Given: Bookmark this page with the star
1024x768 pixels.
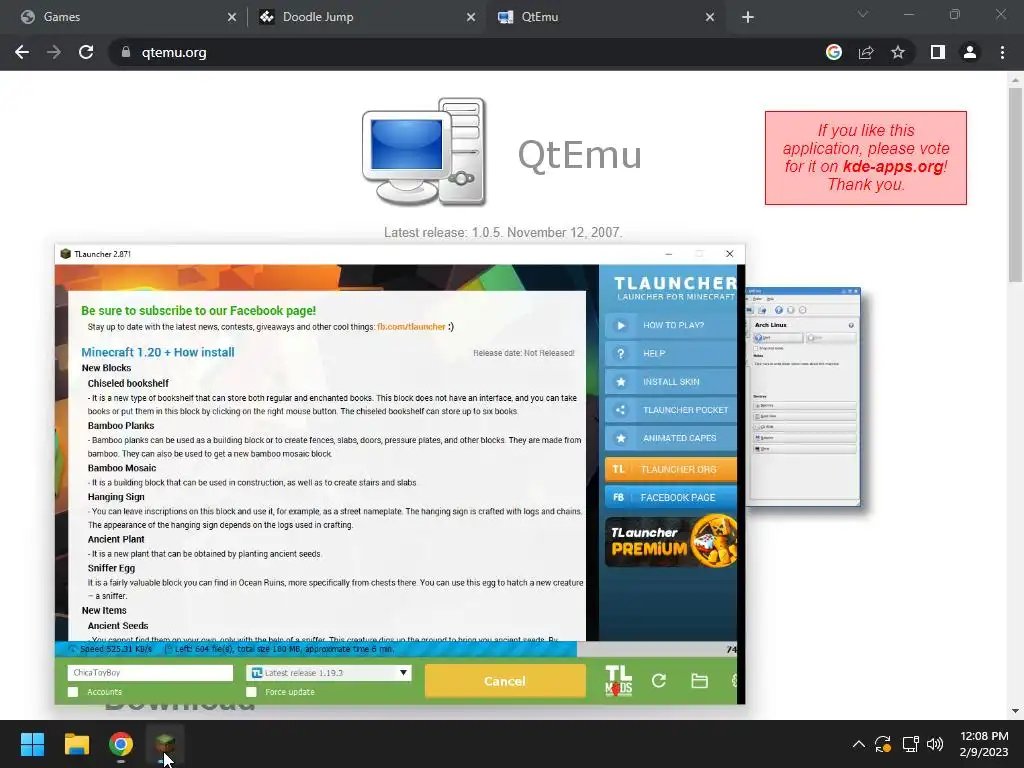Looking at the screenshot, I should [x=898, y=52].
